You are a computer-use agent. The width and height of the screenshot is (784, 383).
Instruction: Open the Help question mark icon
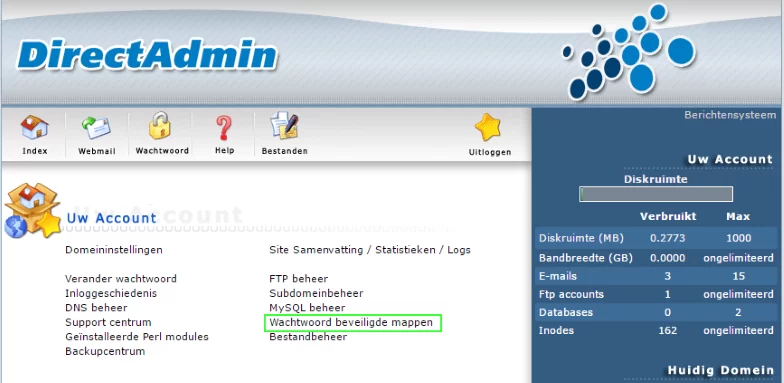click(x=224, y=128)
